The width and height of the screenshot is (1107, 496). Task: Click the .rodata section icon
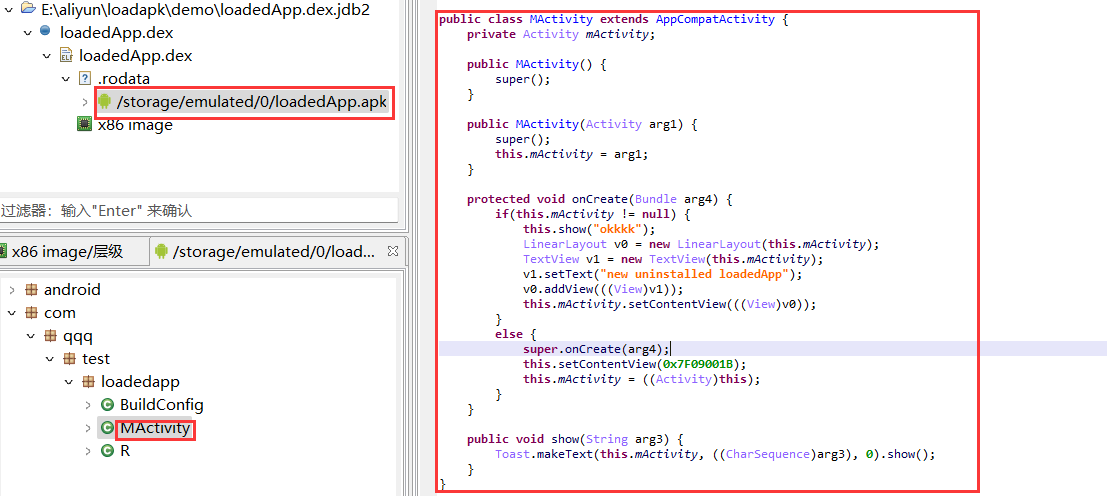[85, 79]
